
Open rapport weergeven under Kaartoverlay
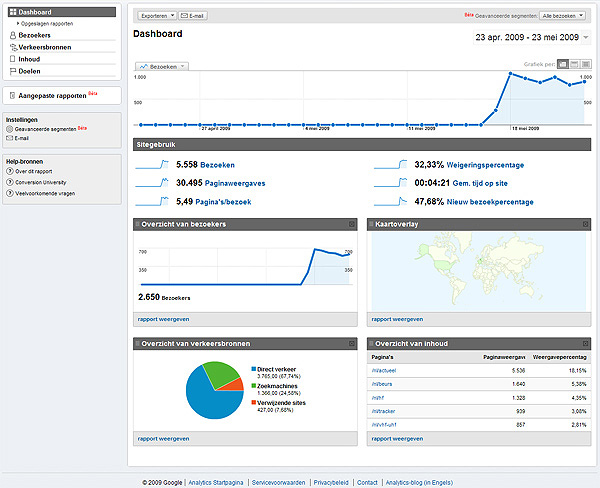(x=397, y=319)
